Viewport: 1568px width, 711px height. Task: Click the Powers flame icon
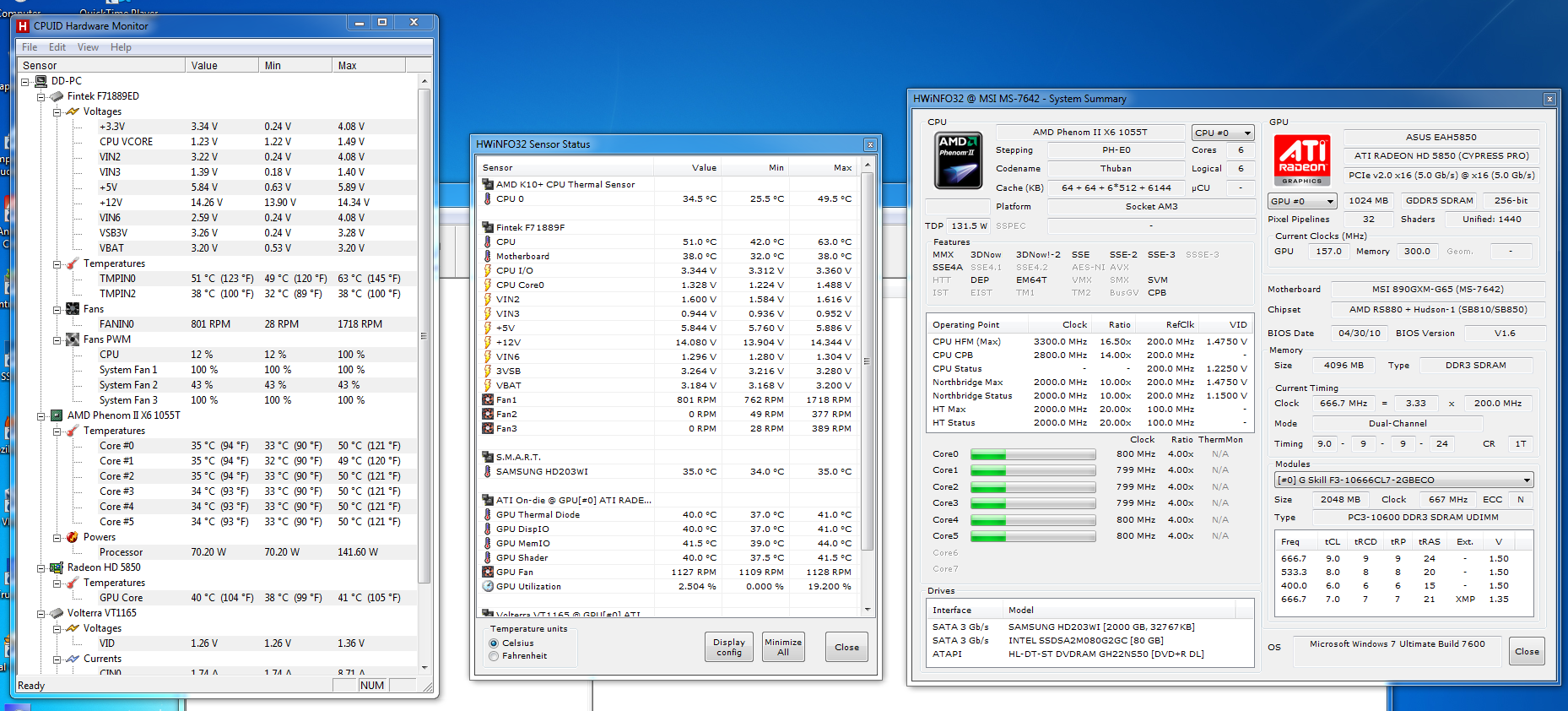(73, 537)
